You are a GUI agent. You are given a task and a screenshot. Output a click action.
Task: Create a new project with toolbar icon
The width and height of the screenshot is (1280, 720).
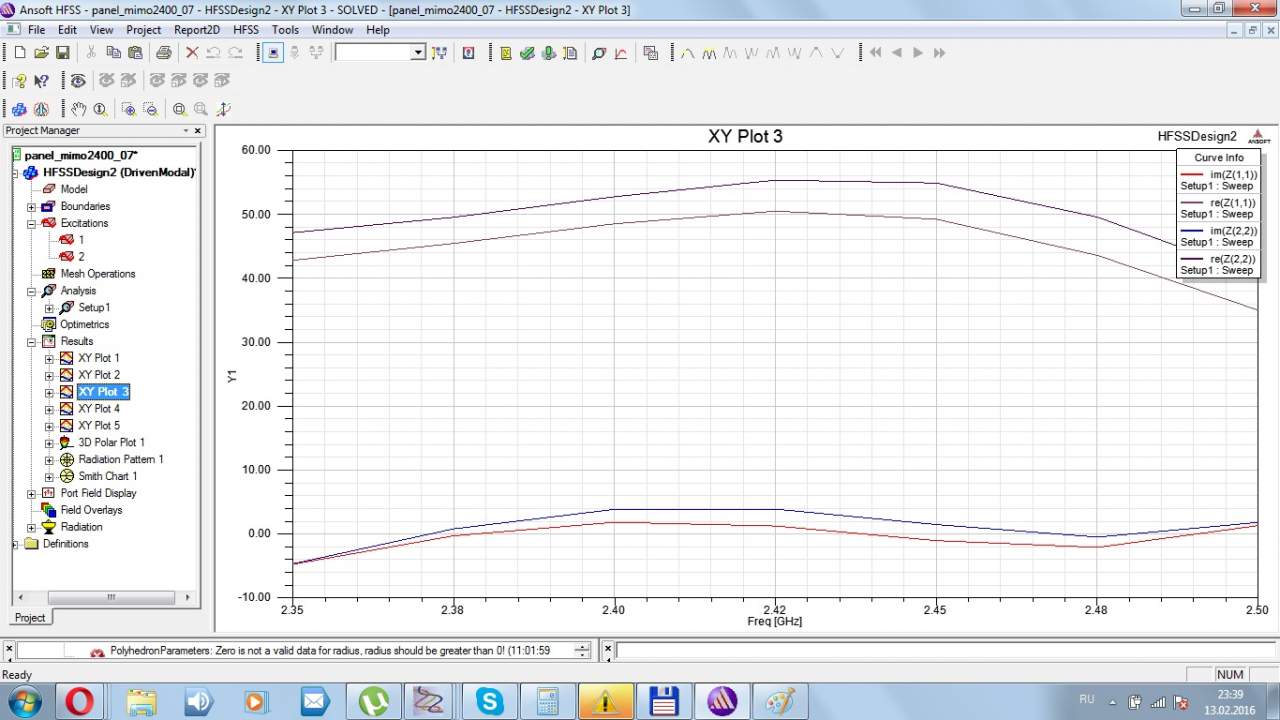tap(19, 53)
